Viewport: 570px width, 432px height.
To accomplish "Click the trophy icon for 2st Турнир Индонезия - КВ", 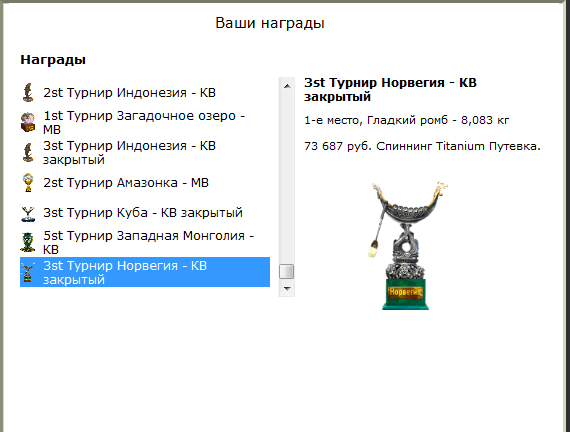I will tap(28, 92).
